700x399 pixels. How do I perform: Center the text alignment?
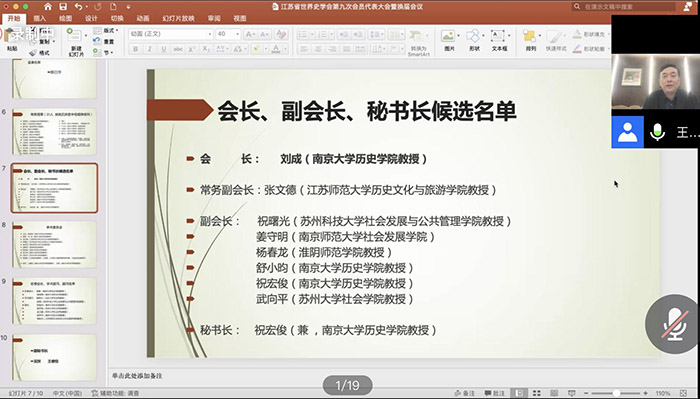click(318, 49)
